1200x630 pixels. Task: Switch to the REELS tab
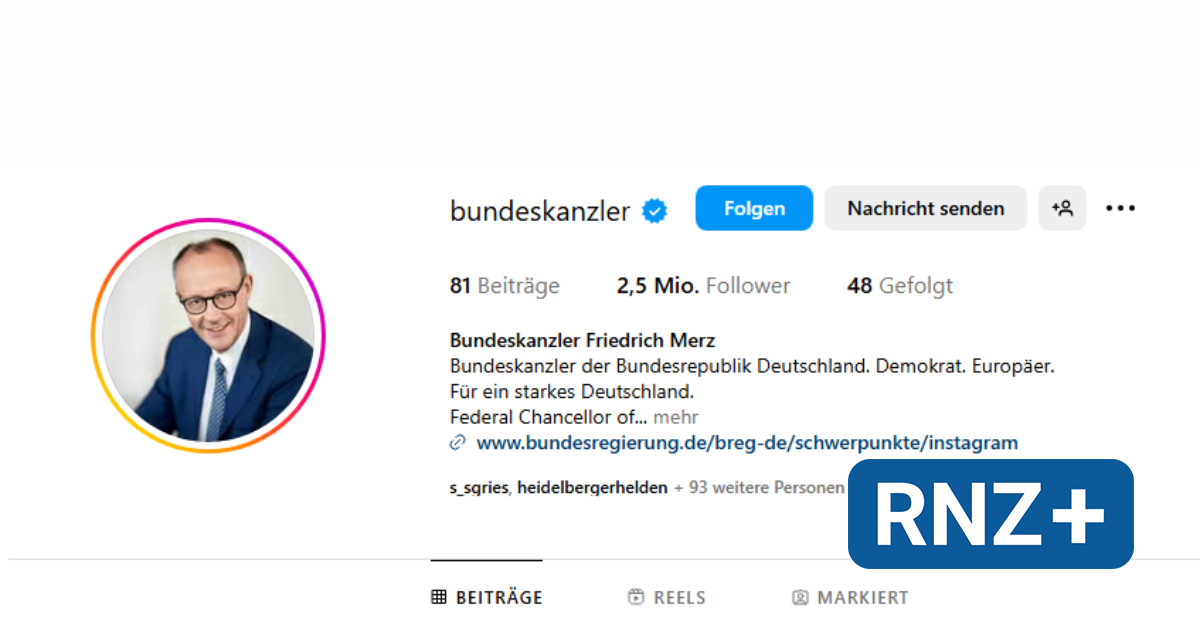pos(667,597)
